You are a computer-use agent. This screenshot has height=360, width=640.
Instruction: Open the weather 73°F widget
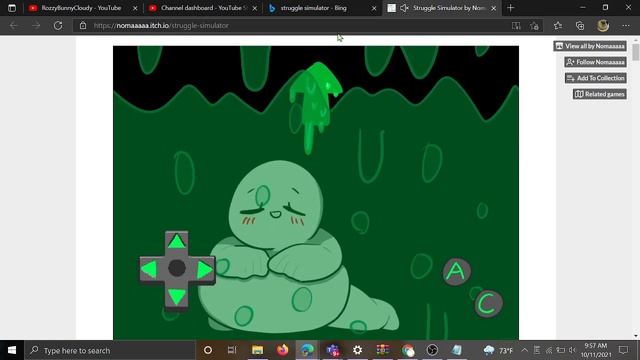coord(498,350)
